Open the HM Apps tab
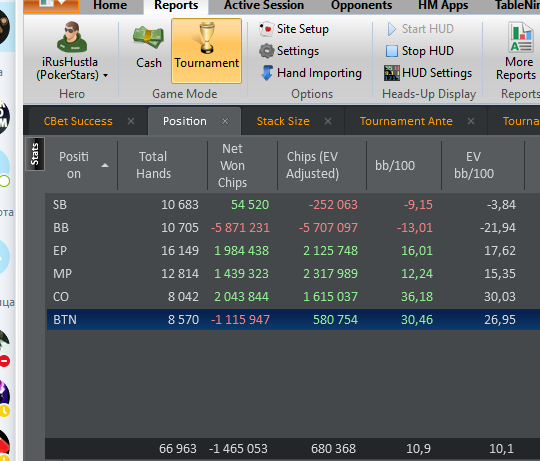 coord(443,5)
